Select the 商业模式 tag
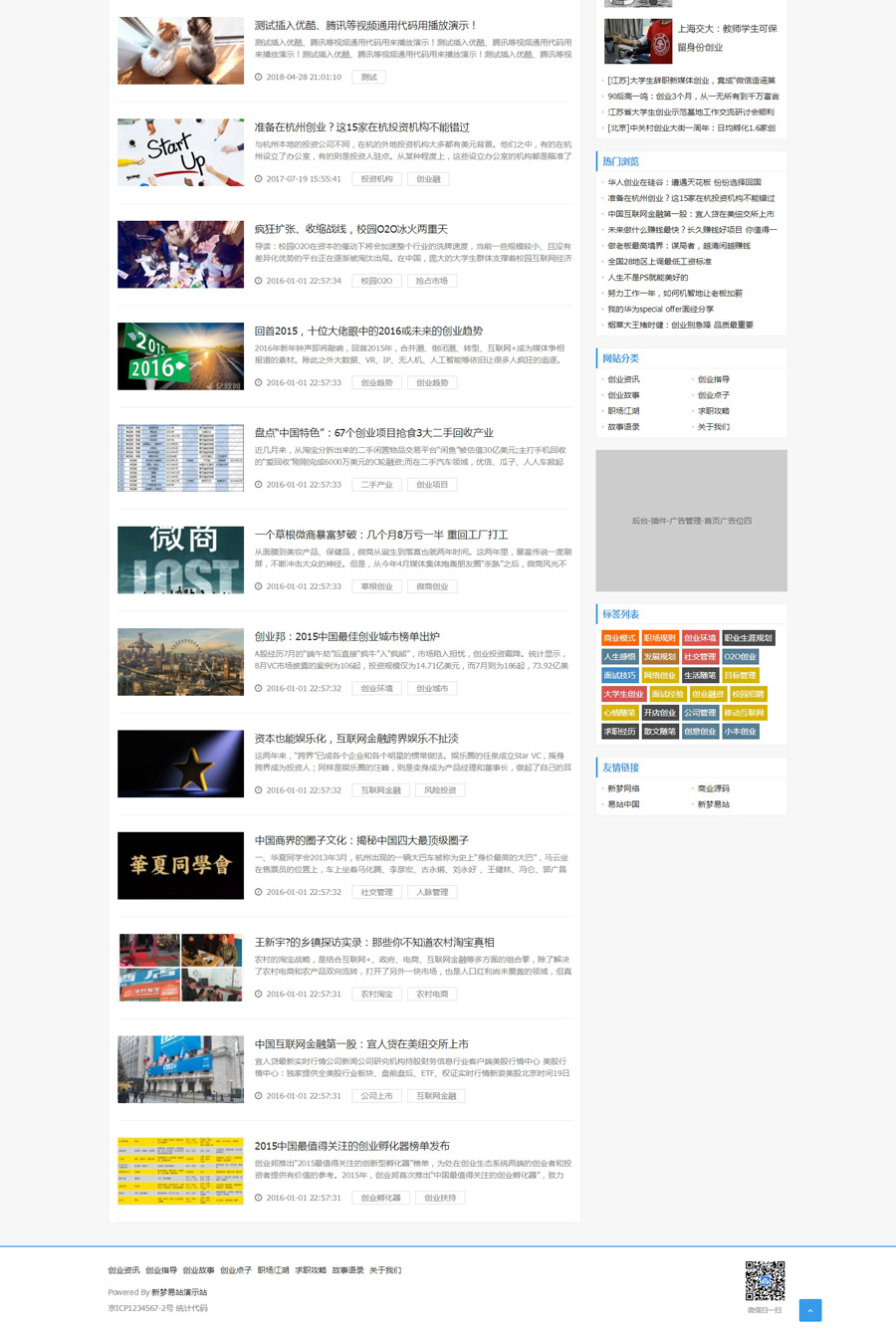 [619, 638]
